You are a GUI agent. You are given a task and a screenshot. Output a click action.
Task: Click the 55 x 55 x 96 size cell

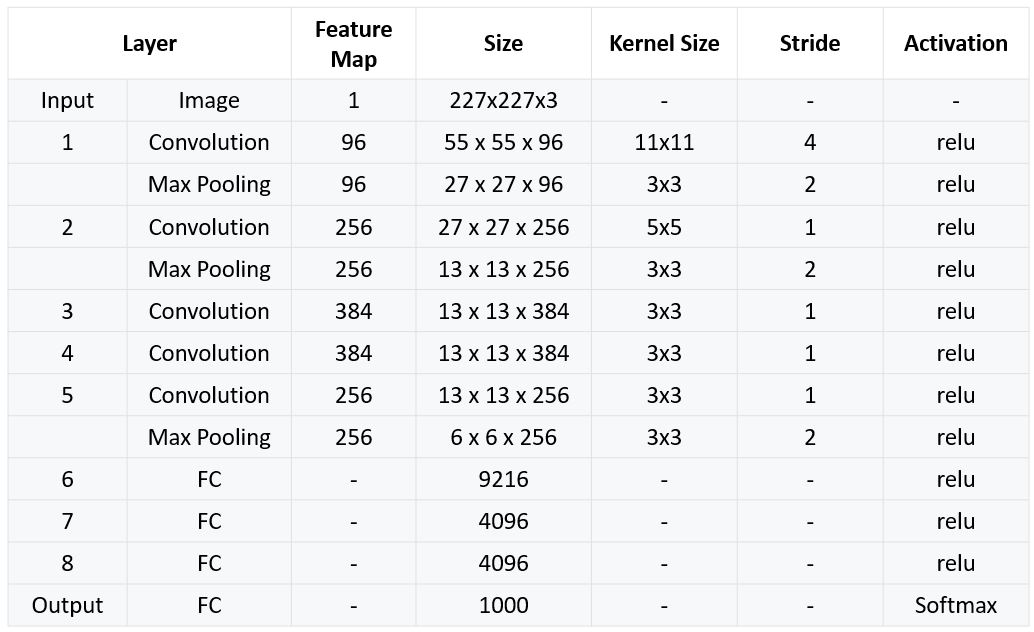coord(503,143)
